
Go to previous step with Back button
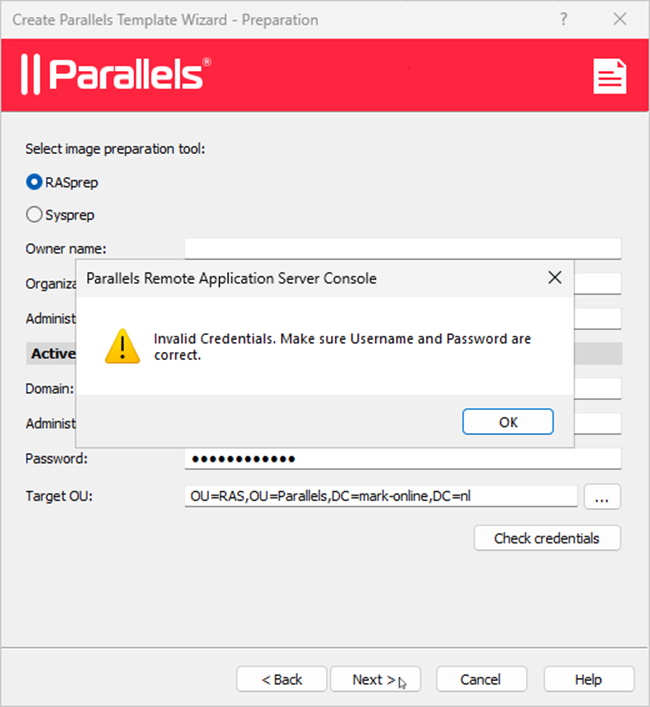pos(282,679)
